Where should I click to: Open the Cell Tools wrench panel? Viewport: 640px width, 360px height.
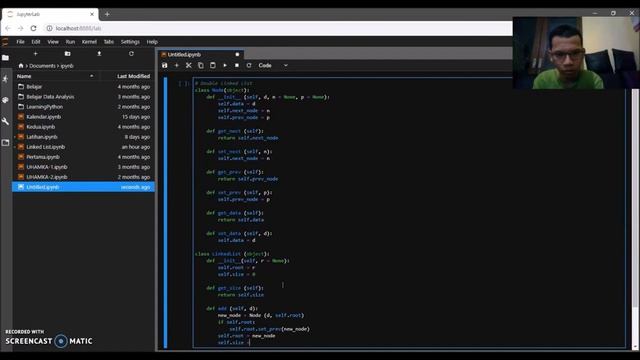tap(5, 121)
